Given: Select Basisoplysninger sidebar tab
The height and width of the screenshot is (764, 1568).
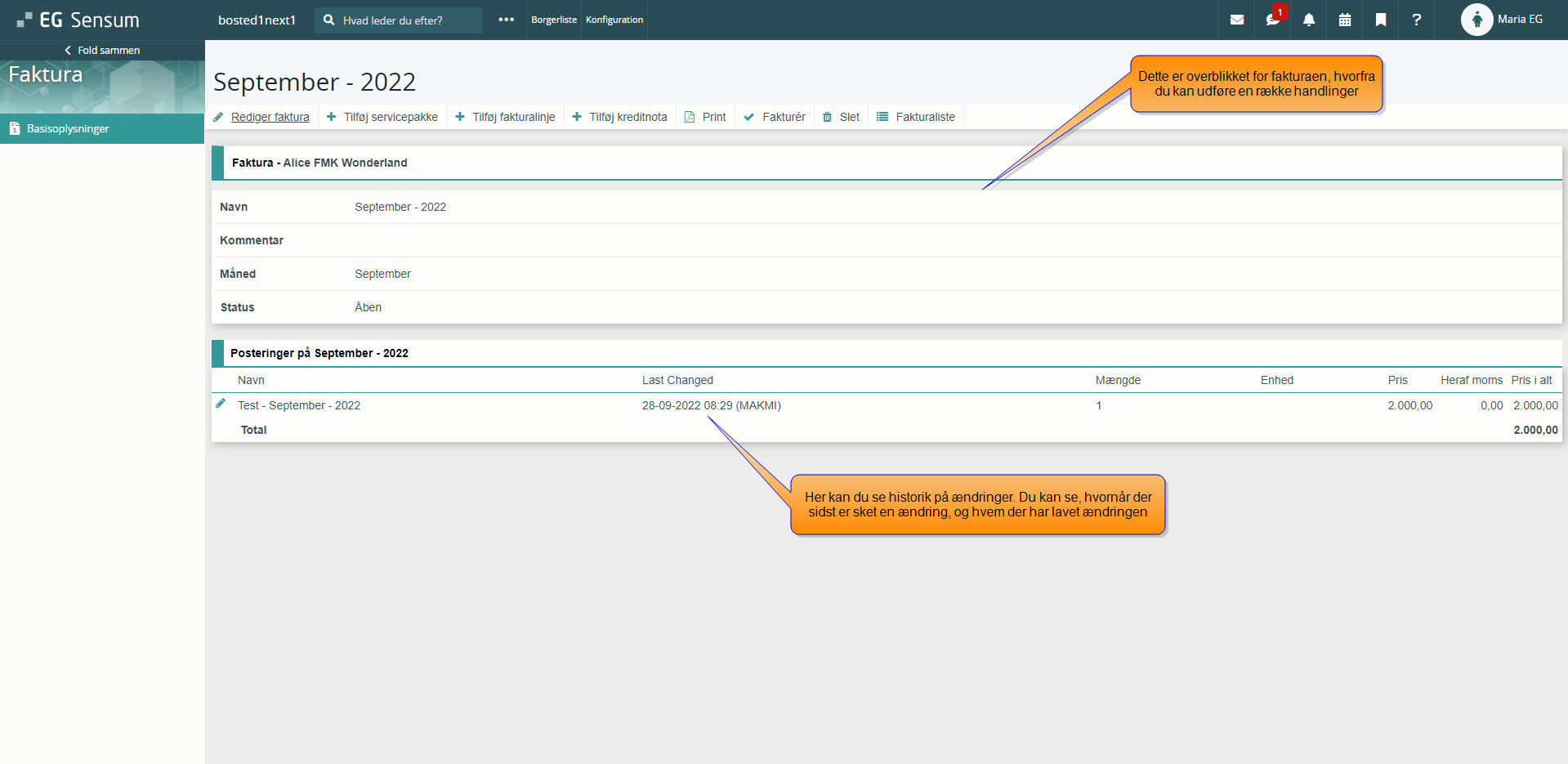Looking at the screenshot, I should pos(102,128).
